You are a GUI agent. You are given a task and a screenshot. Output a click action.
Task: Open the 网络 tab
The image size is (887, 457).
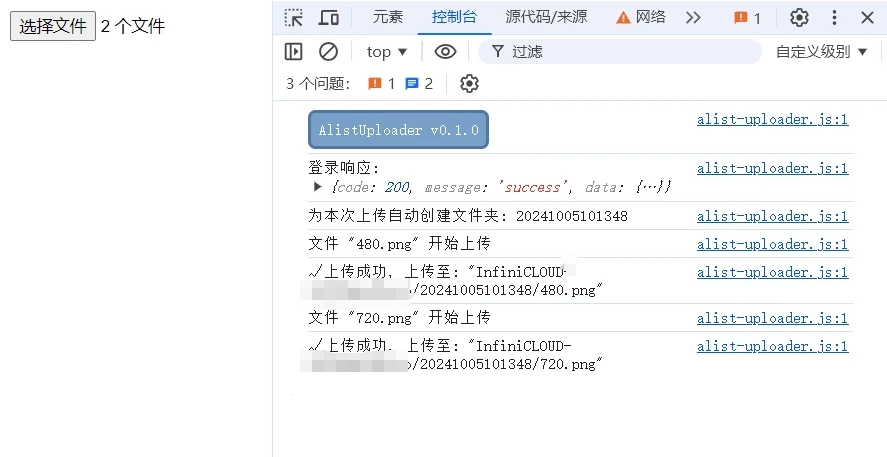[x=640, y=17]
